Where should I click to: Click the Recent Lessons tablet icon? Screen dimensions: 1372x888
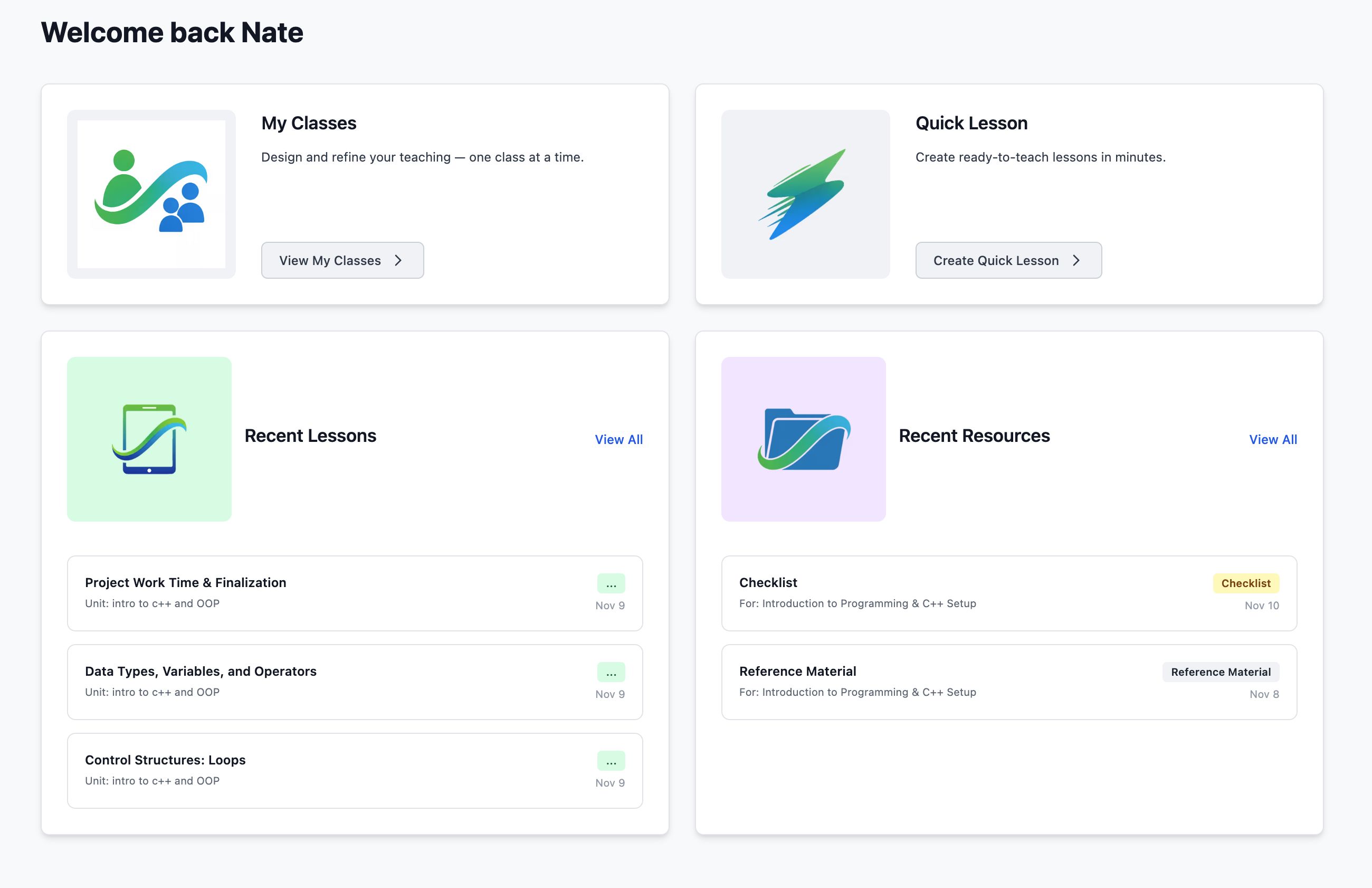pos(149,439)
